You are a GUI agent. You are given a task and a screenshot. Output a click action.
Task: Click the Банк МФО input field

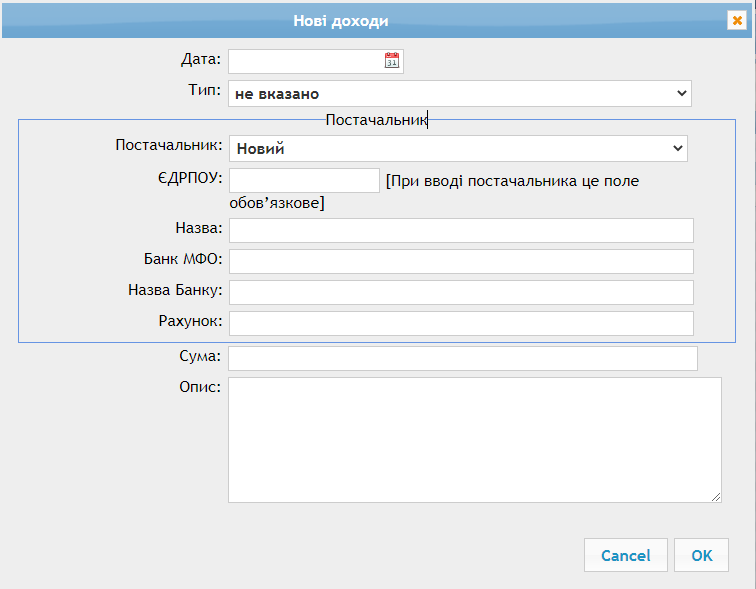point(461,261)
